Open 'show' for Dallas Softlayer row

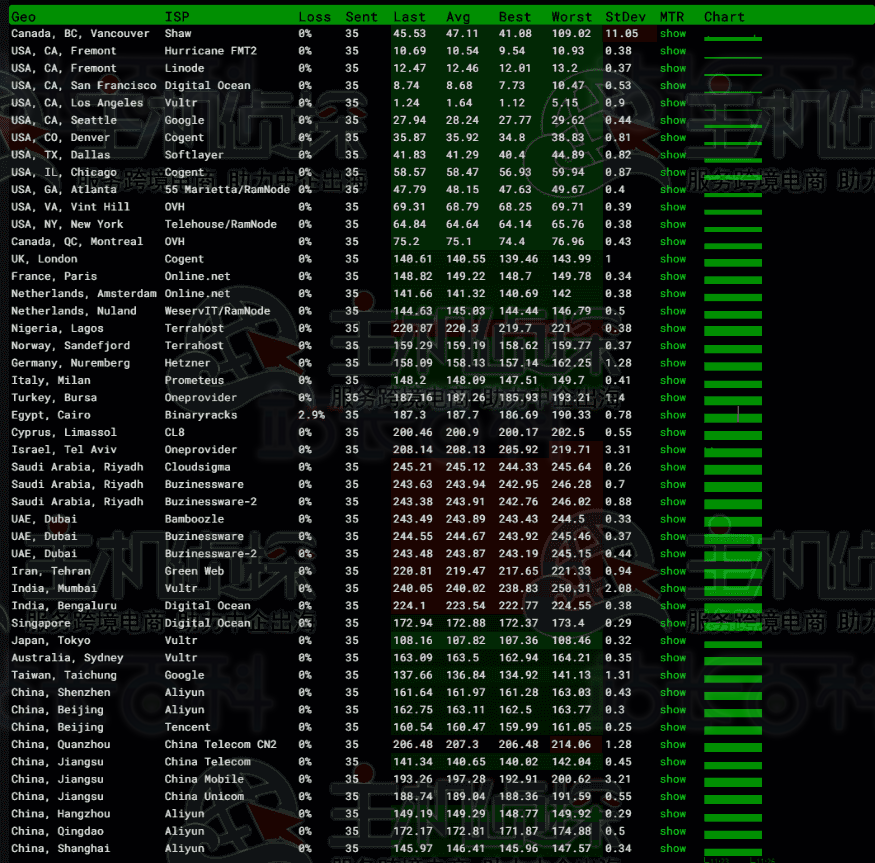pos(672,155)
